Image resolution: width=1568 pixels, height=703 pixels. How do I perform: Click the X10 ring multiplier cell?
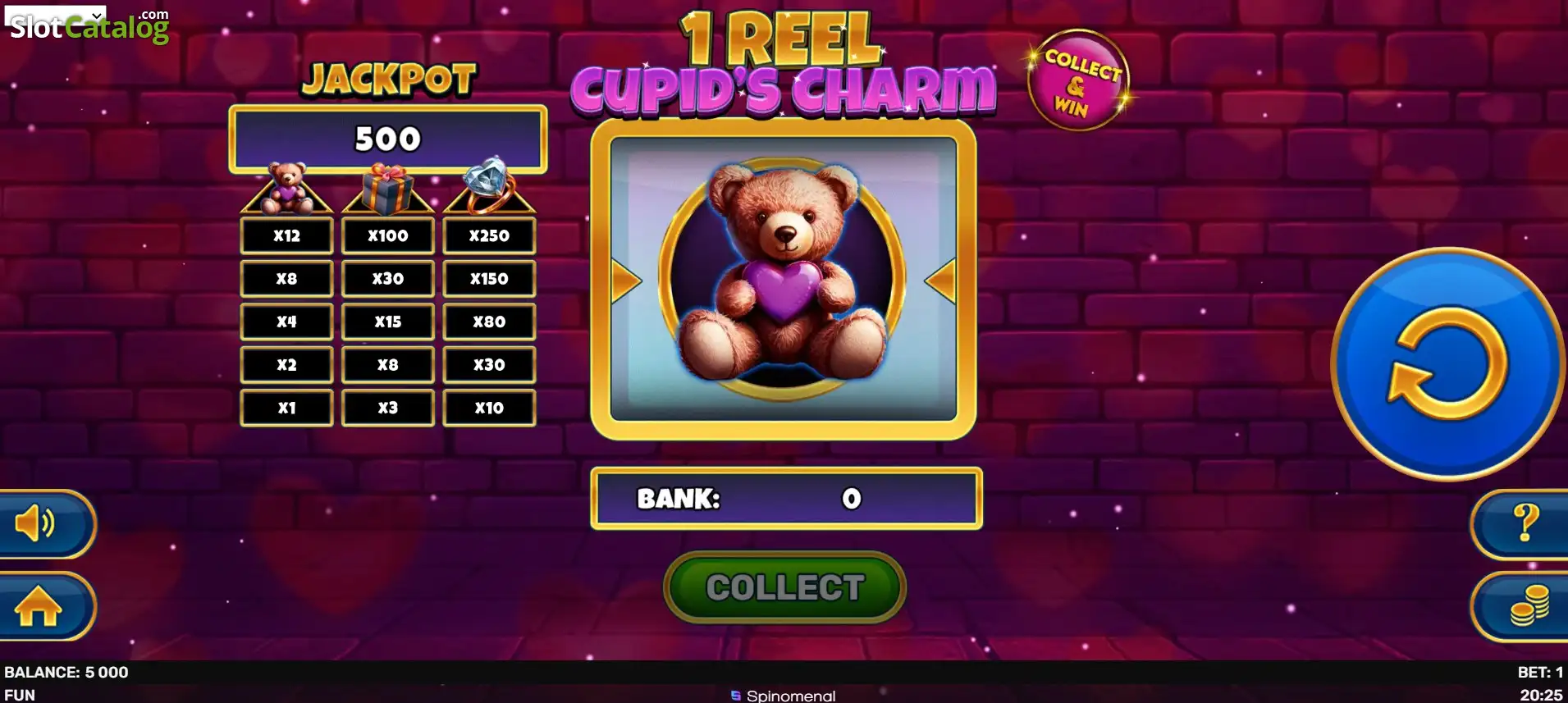click(x=489, y=408)
